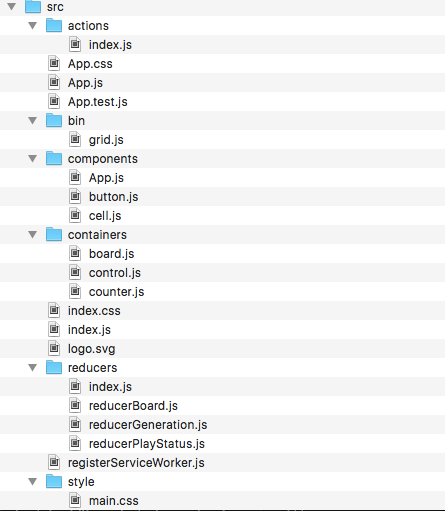Click the containers folder icon
Screen dimensions: 445x511
pyautogui.click(x=54, y=234)
